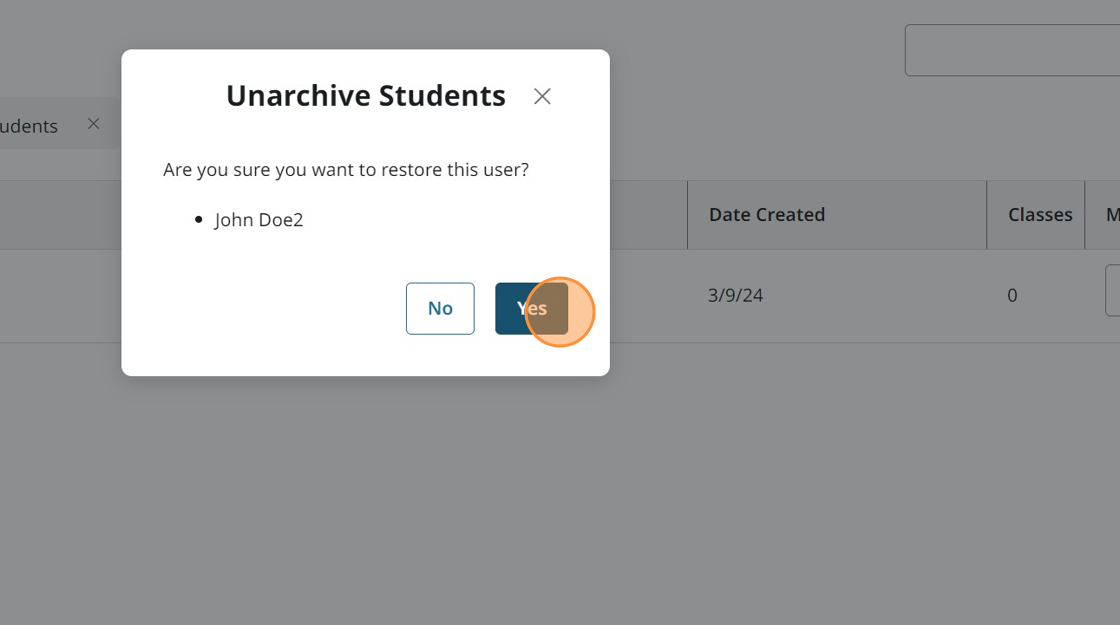Click the restore confirmation question text
The image size is (1120, 625).
click(x=346, y=170)
